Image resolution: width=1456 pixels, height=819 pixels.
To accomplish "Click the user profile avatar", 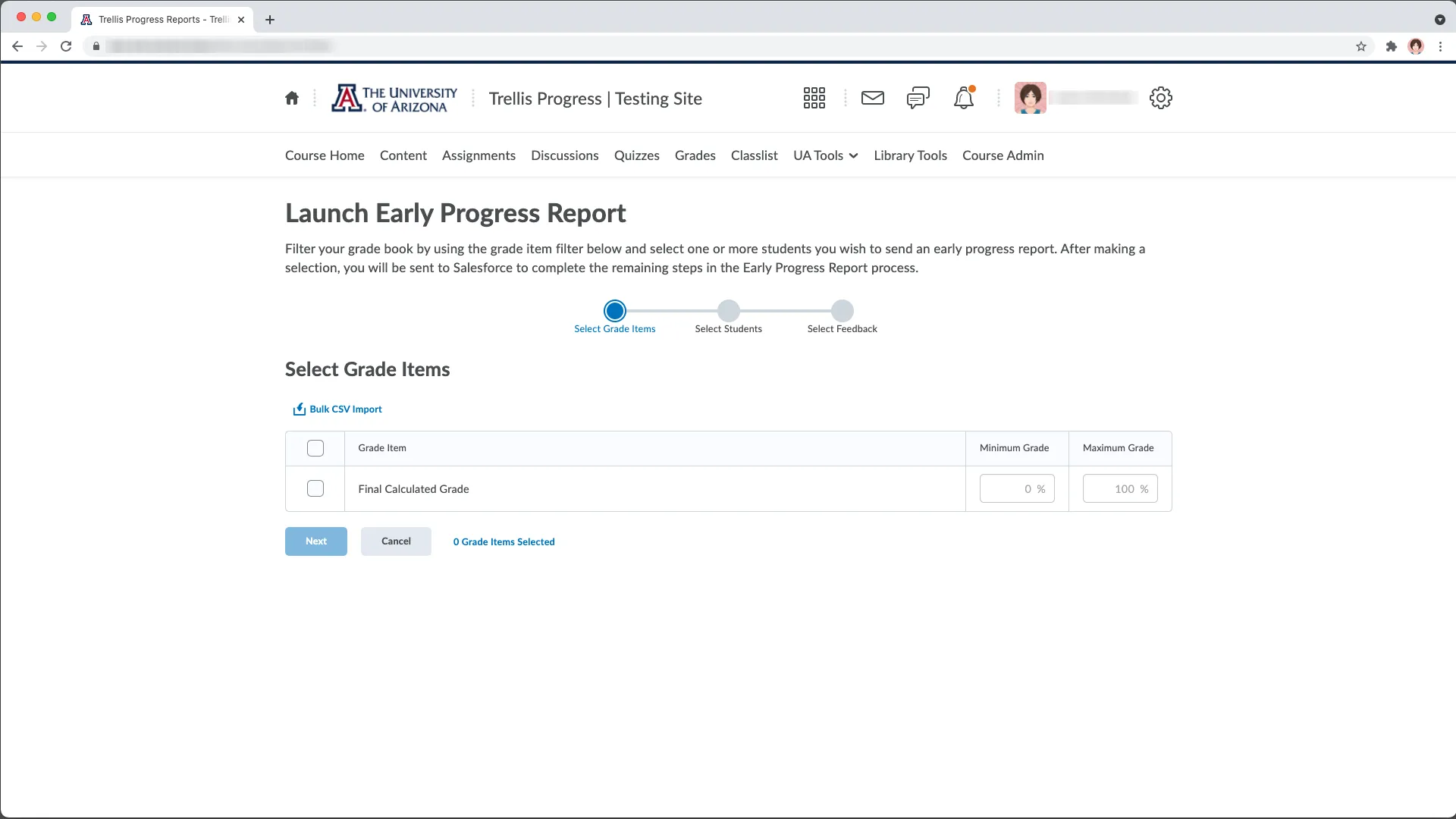I will click(x=1031, y=98).
